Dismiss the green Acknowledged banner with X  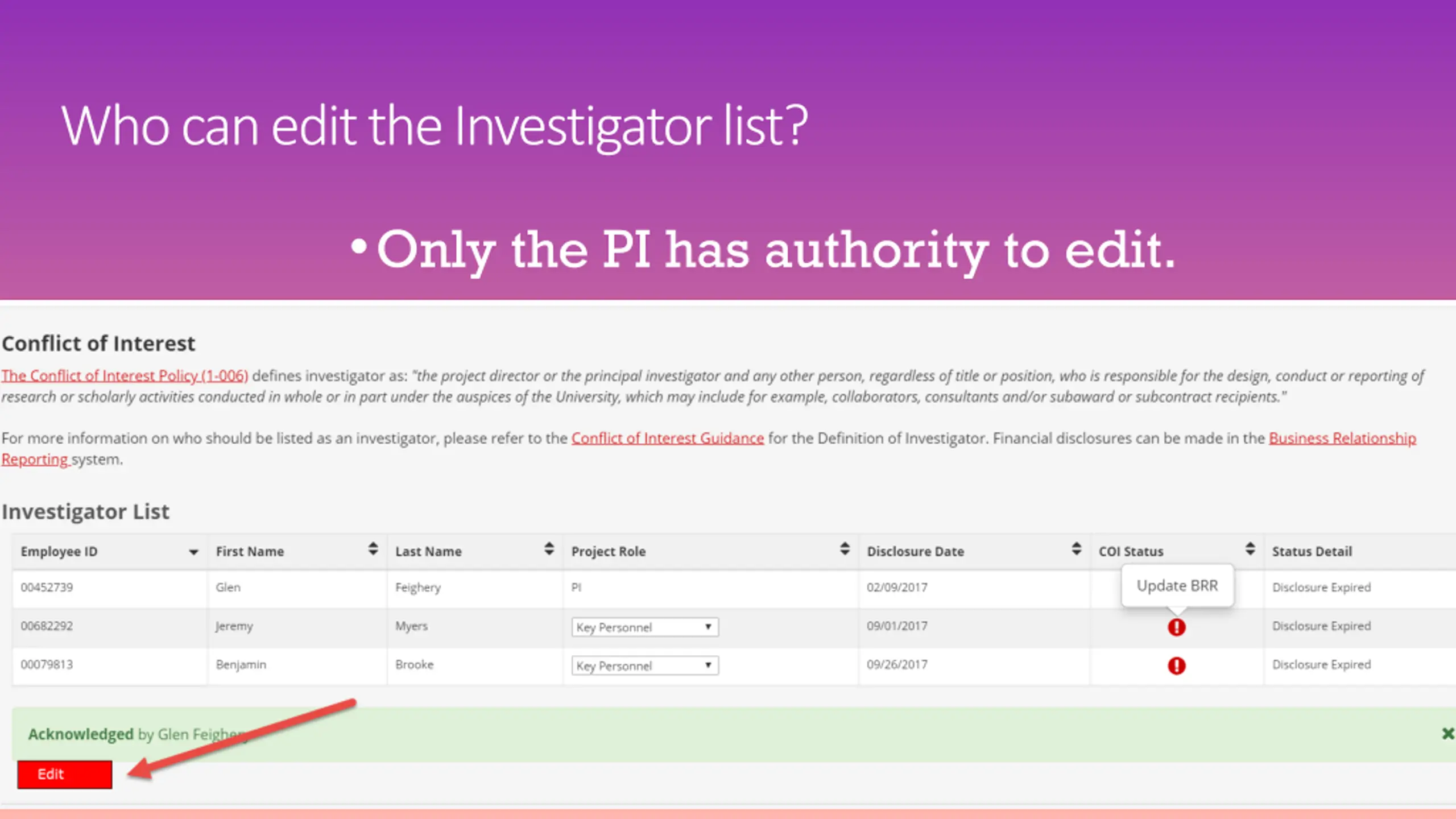point(1448,734)
